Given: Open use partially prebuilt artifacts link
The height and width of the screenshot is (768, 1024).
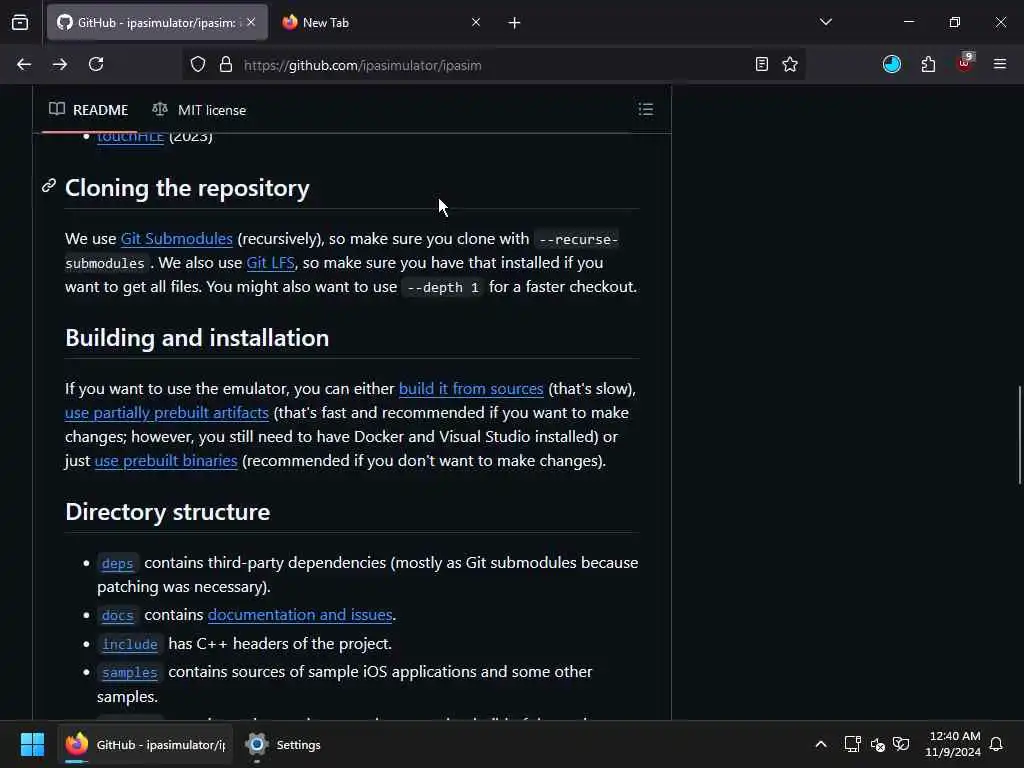Looking at the screenshot, I should pyautogui.click(x=167, y=413).
